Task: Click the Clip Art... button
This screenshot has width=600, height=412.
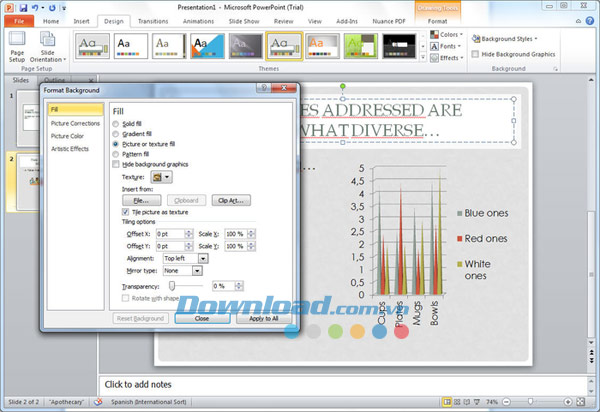Action: pos(231,200)
